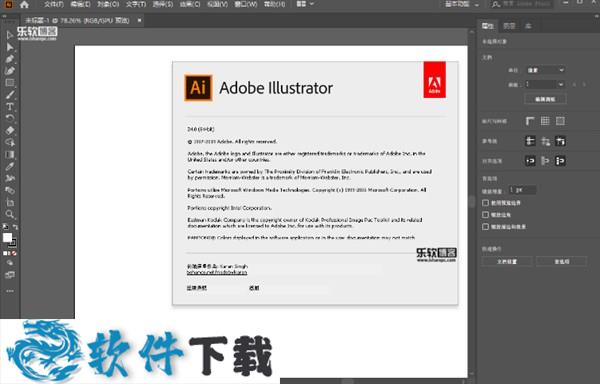Toggle the grid display icon

[x=545, y=121]
